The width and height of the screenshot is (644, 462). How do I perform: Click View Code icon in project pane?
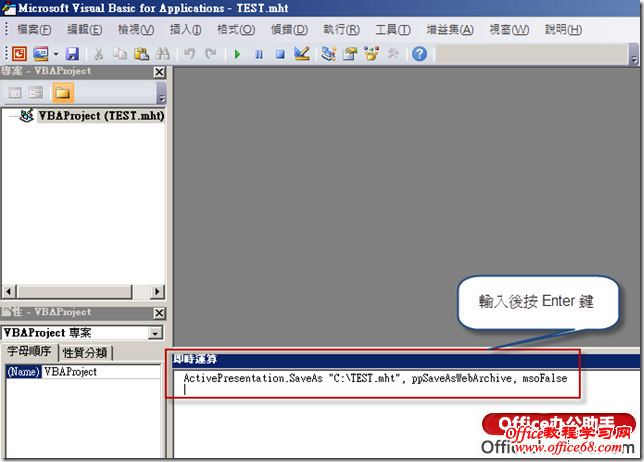coord(15,93)
